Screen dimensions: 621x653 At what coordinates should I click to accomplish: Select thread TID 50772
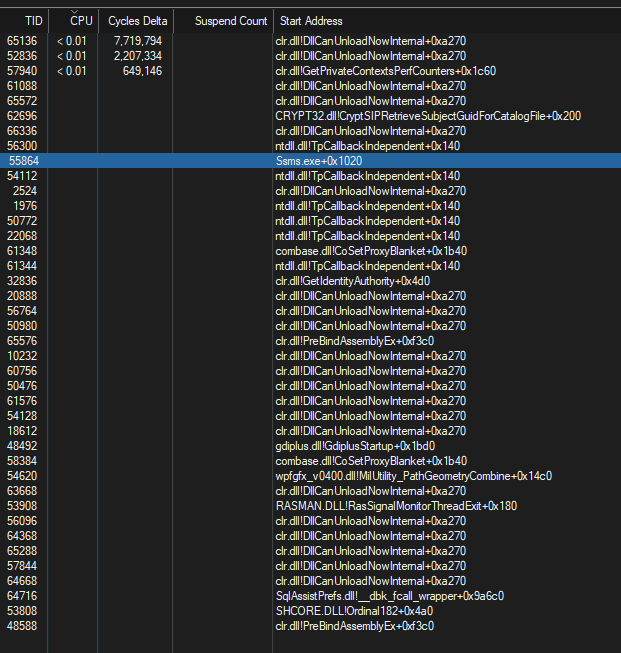pos(310,221)
